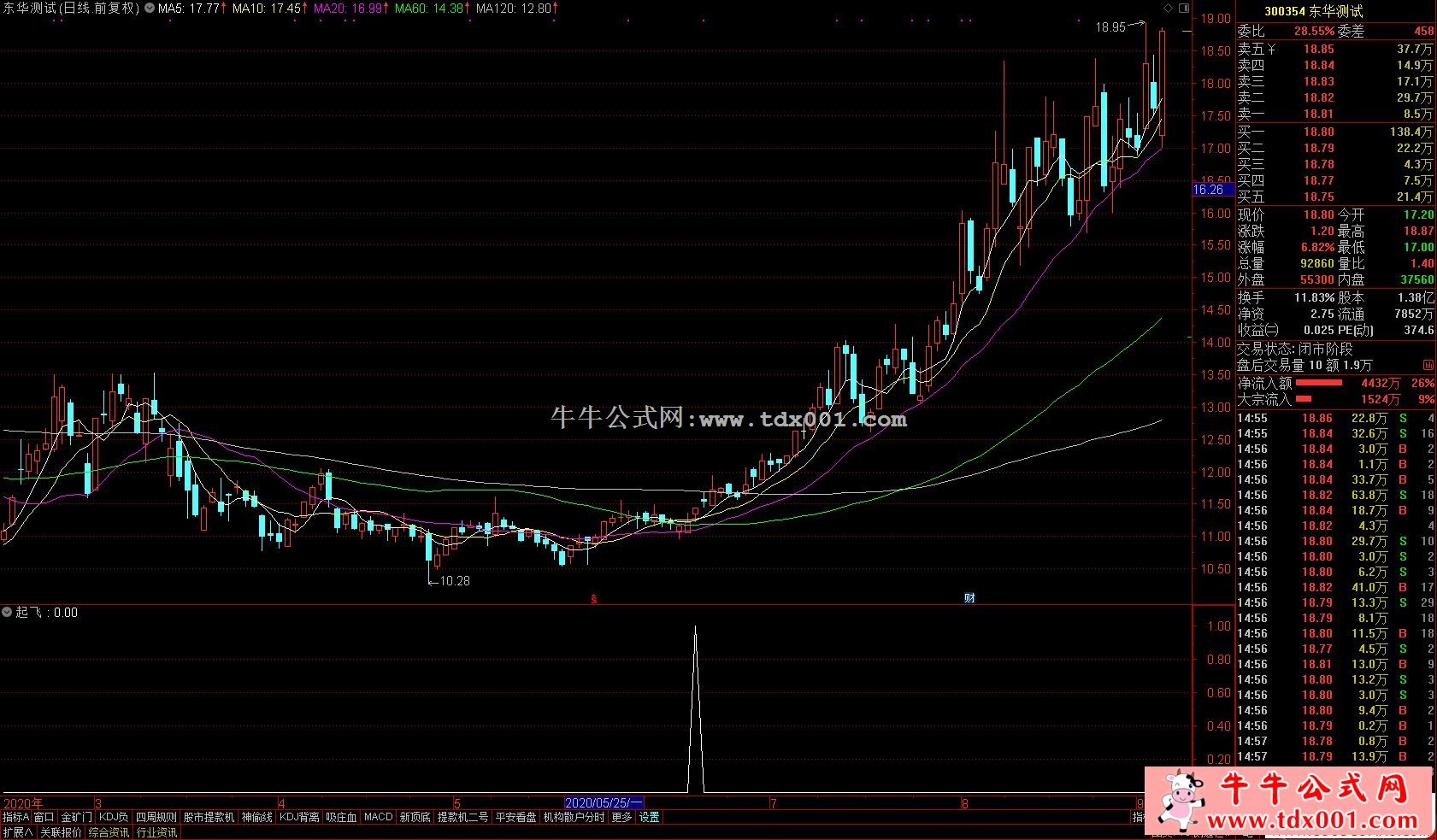
Task: Click the diamond icon above the price axis
Action: 1169,8
